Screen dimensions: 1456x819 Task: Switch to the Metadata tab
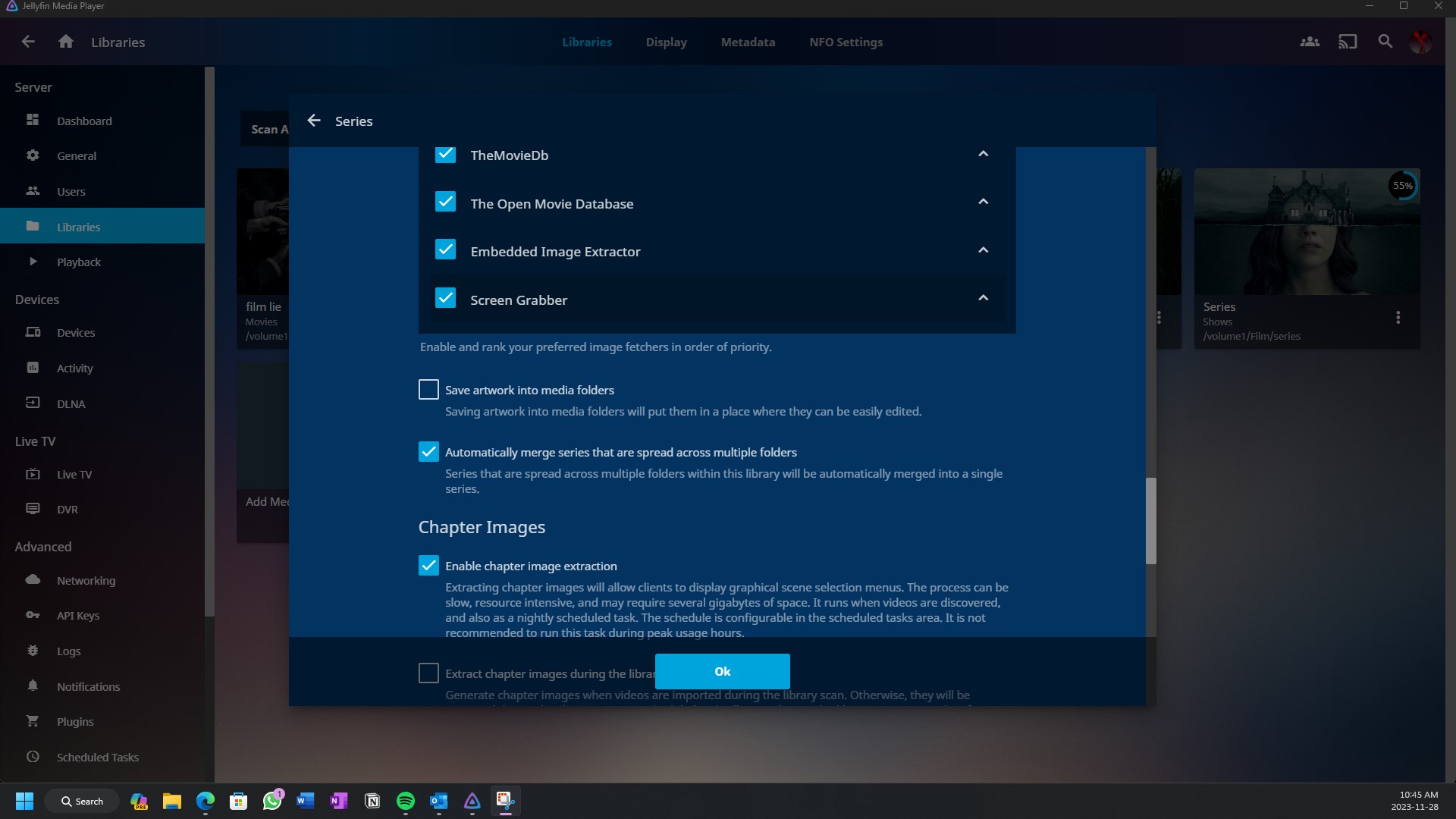[748, 42]
